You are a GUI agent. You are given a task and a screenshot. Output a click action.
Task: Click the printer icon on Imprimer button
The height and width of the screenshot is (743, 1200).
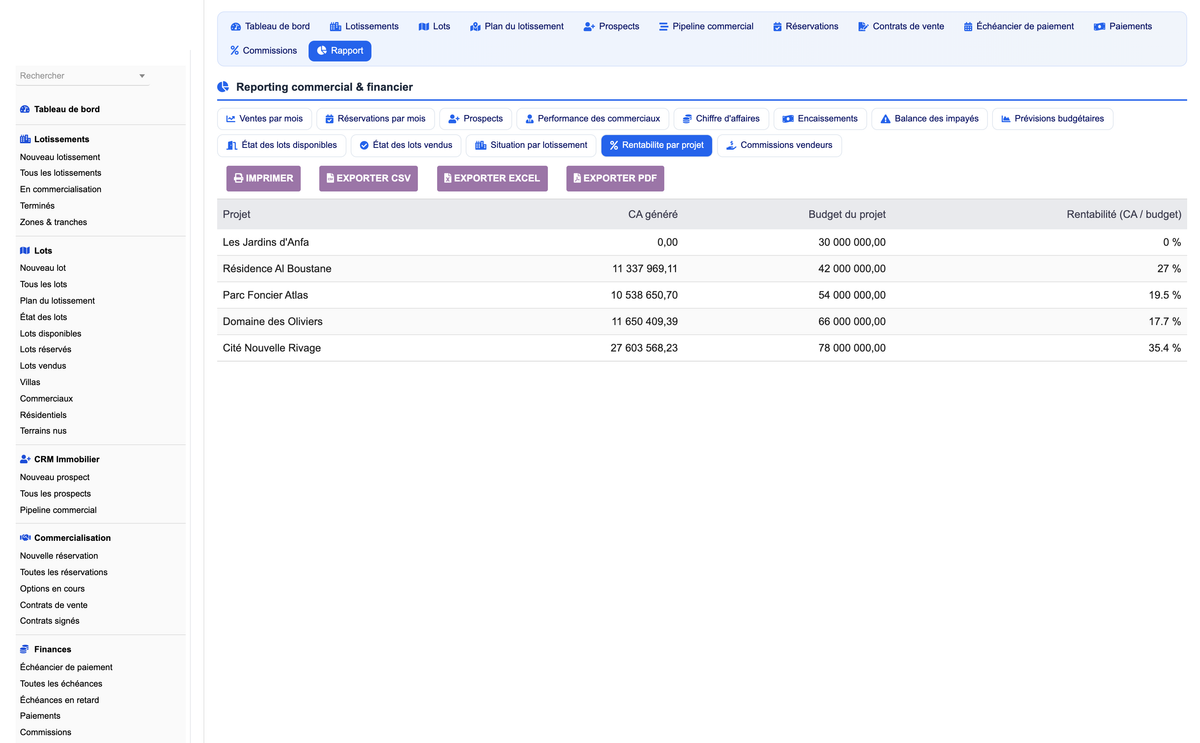click(238, 178)
